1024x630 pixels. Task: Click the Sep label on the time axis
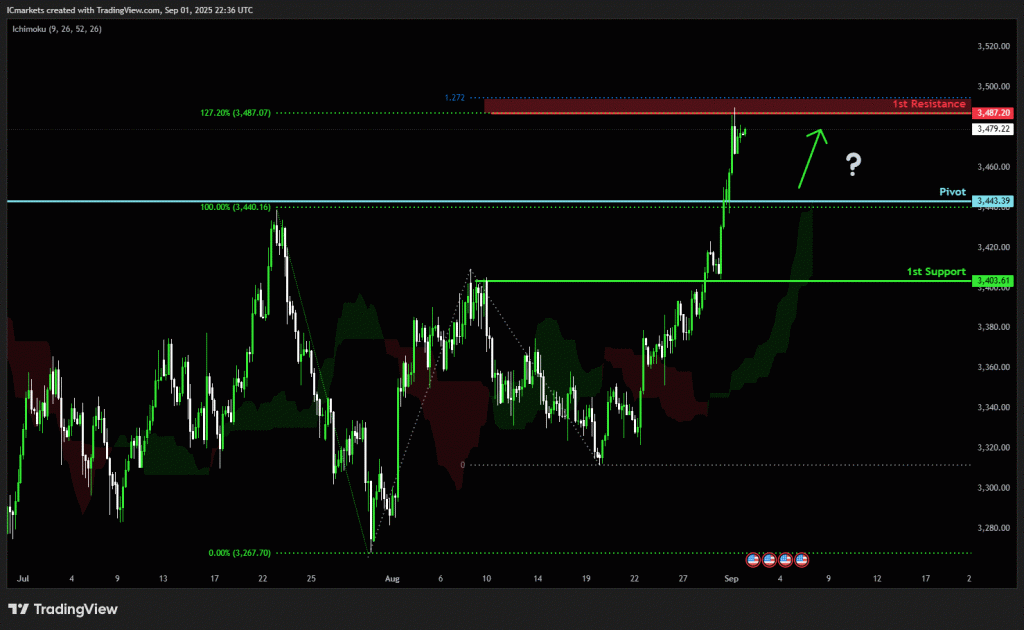point(731,578)
